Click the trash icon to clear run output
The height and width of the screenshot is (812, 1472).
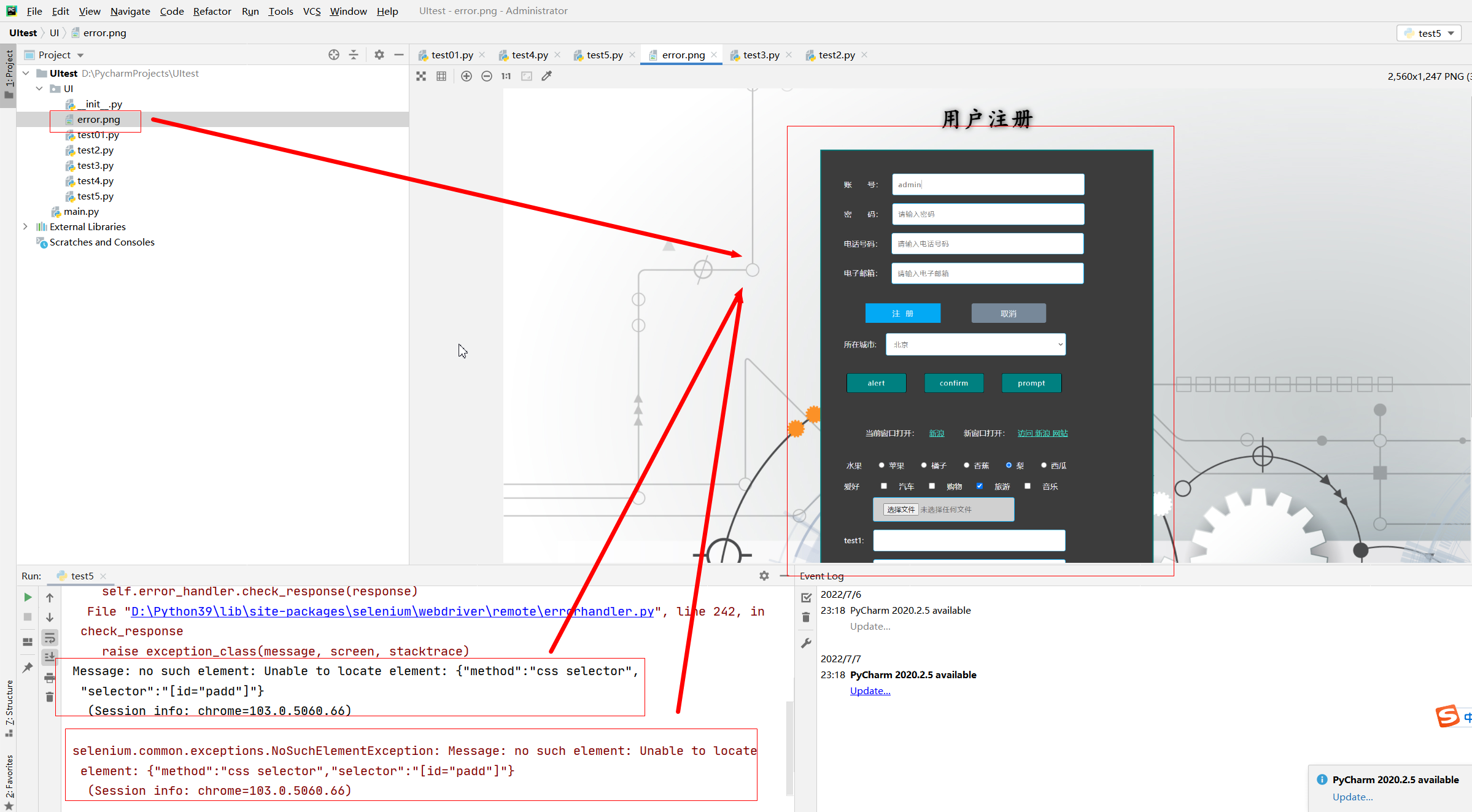pyautogui.click(x=50, y=697)
